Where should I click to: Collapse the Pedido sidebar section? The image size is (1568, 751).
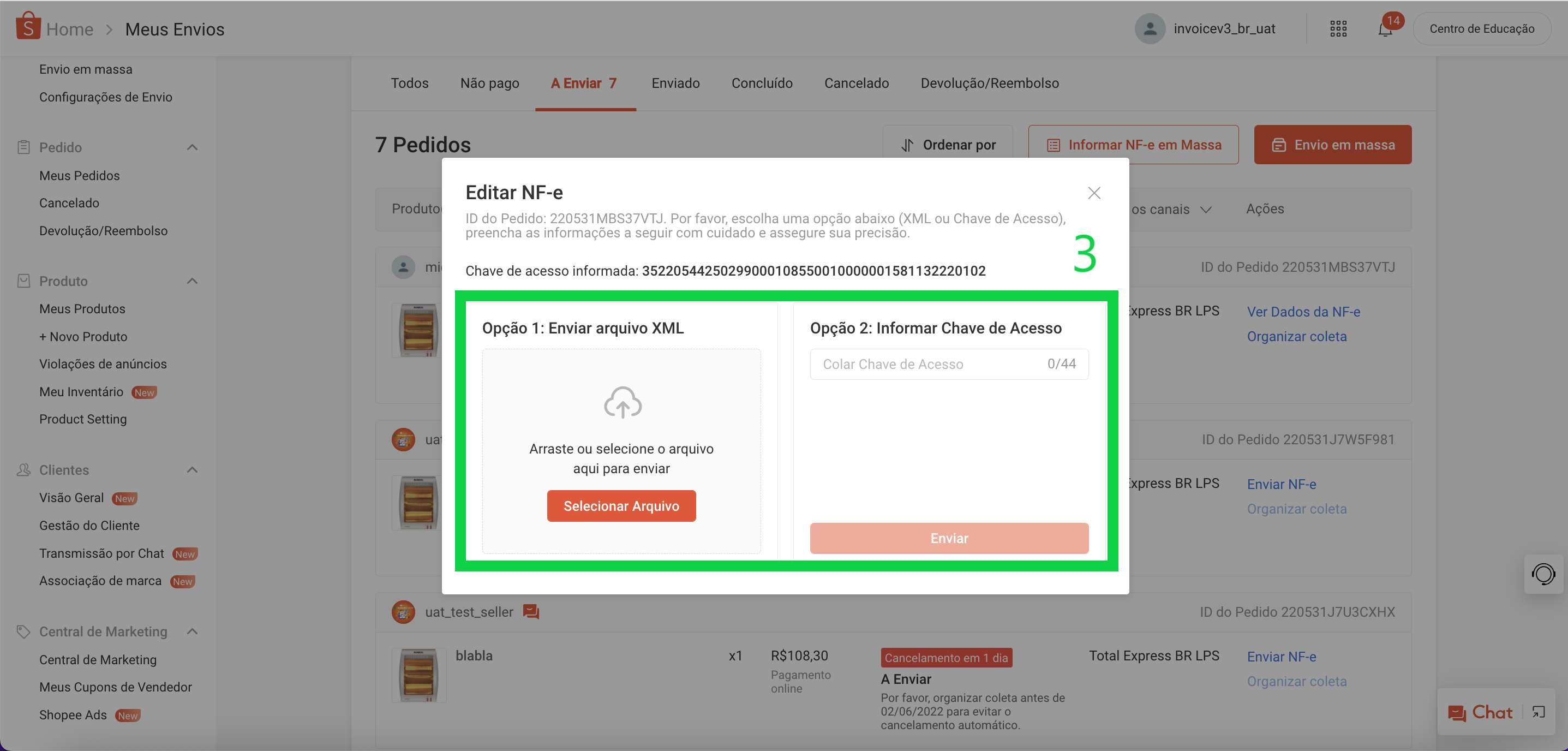tap(193, 147)
